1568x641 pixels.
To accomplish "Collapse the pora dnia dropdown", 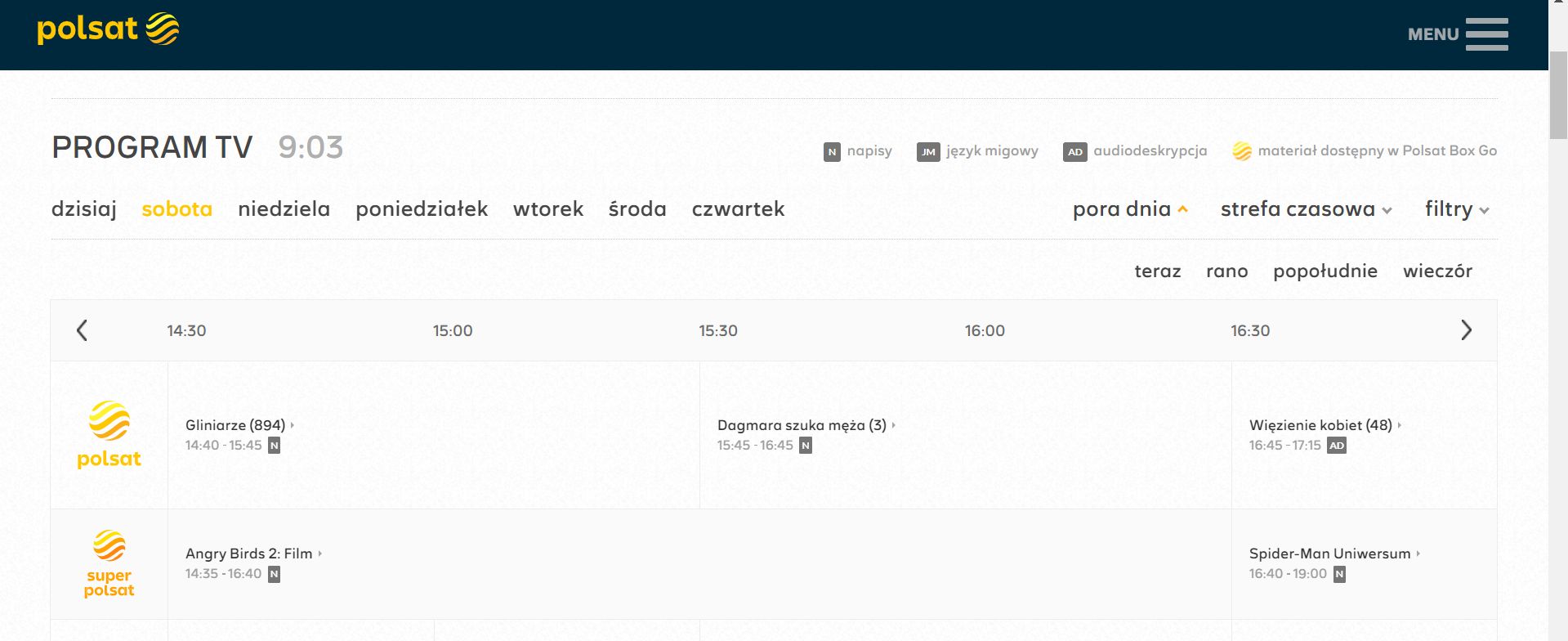I will click(x=1130, y=209).
